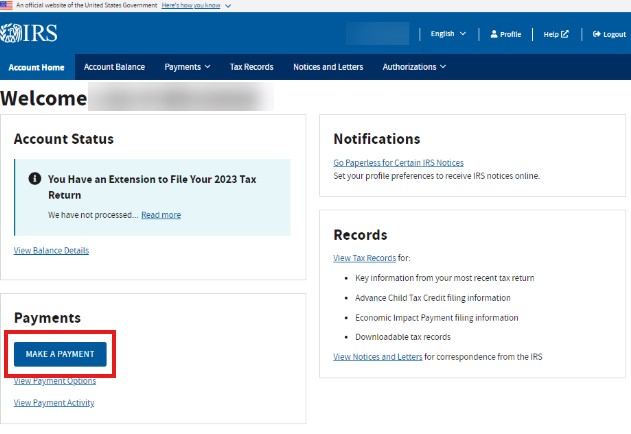The width and height of the screenshot is (631, 434).
Task: Expand the Authorizations menu chevron
Action: point(443,66)
